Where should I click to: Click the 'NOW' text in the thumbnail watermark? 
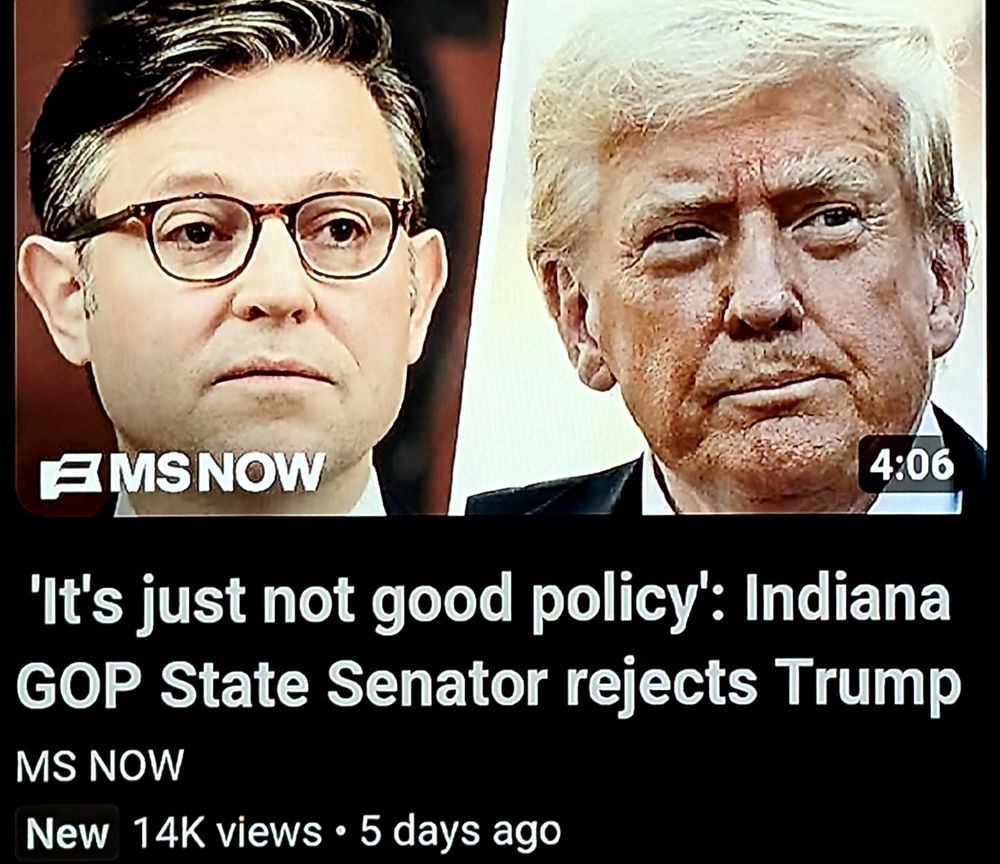[x=269, y=472]
